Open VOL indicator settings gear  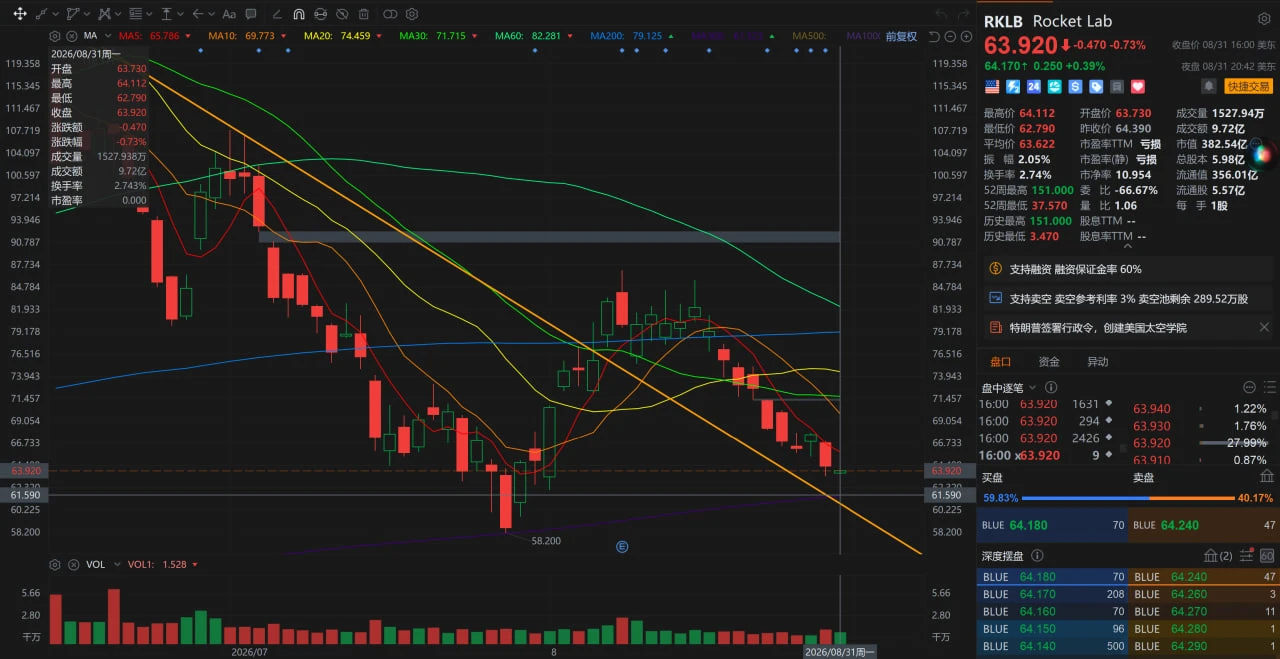pos(55,564)
